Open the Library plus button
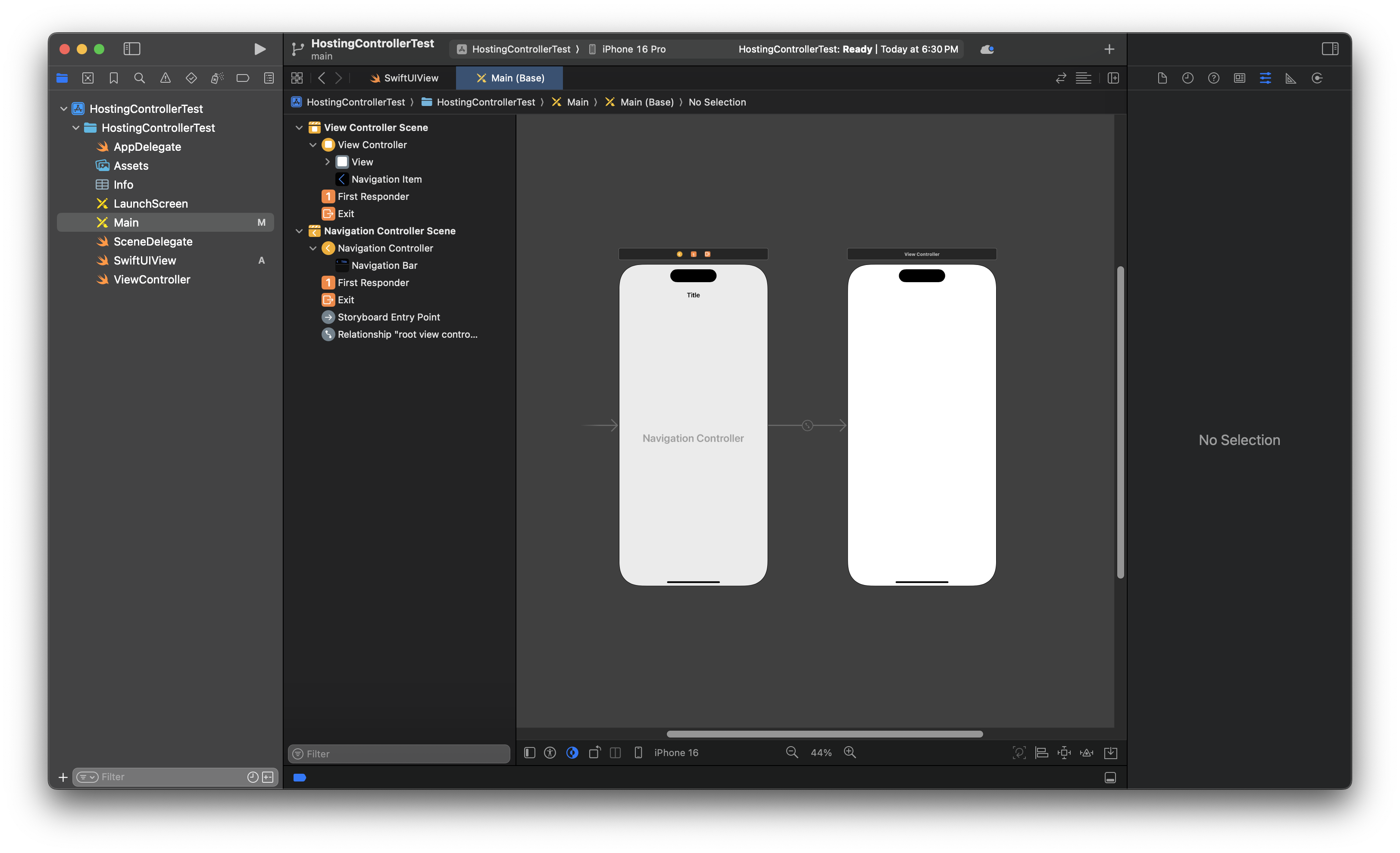This screenshot has height=853, width=1400. pos(1109,50)
